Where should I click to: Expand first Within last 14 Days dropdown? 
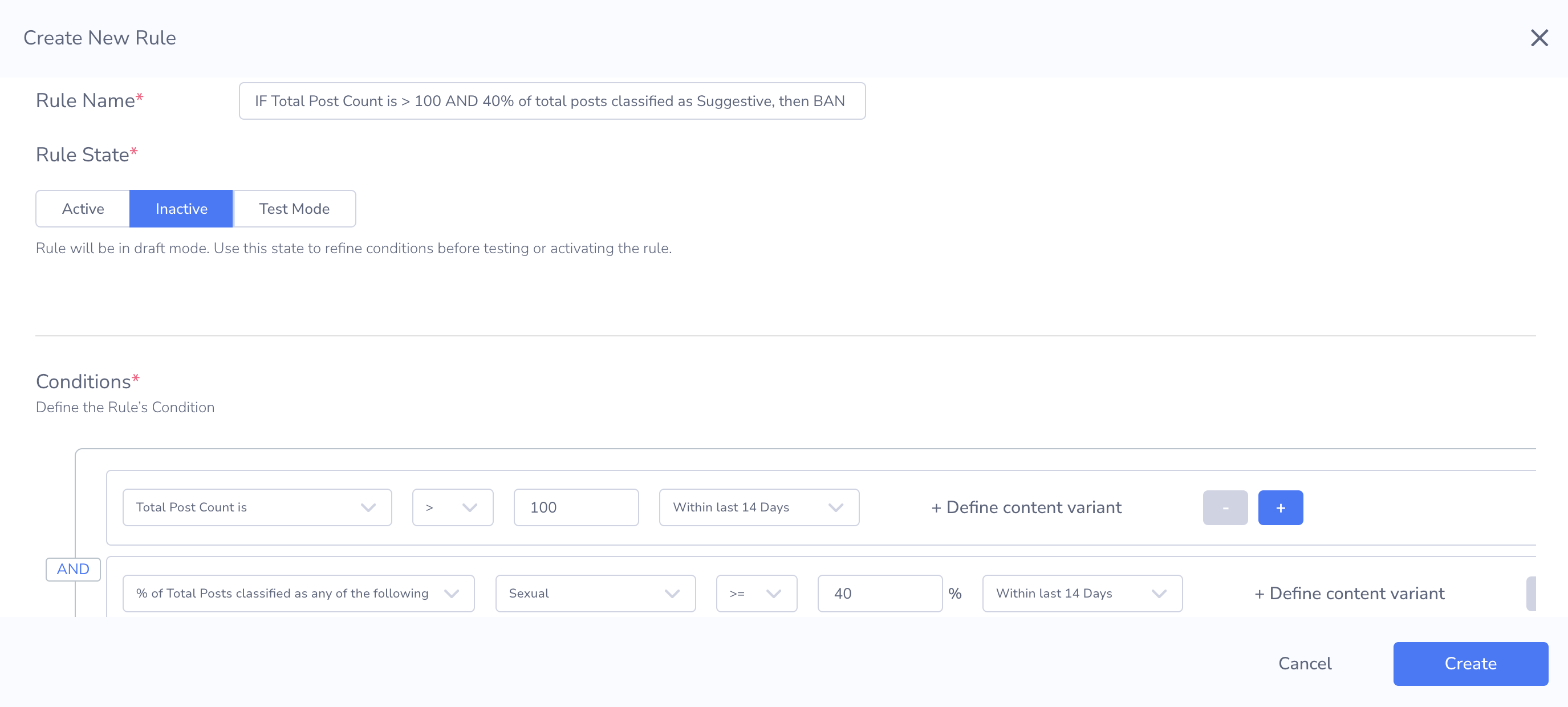[758, 507]
